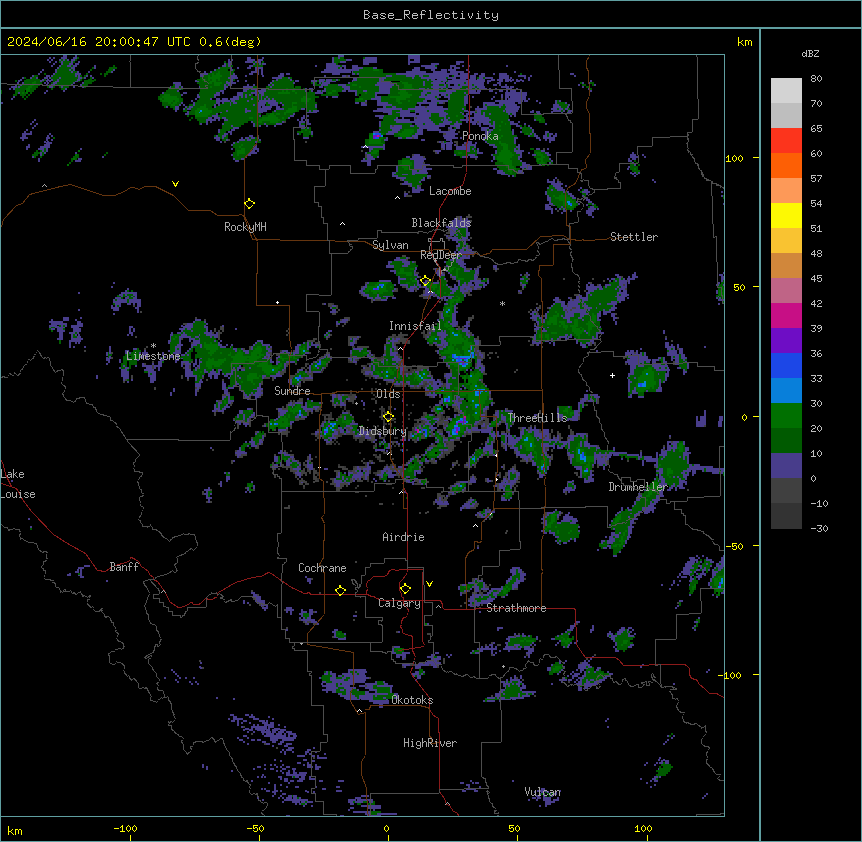
Task: Click the Lacombe label
Action: (x=450, y=191)
